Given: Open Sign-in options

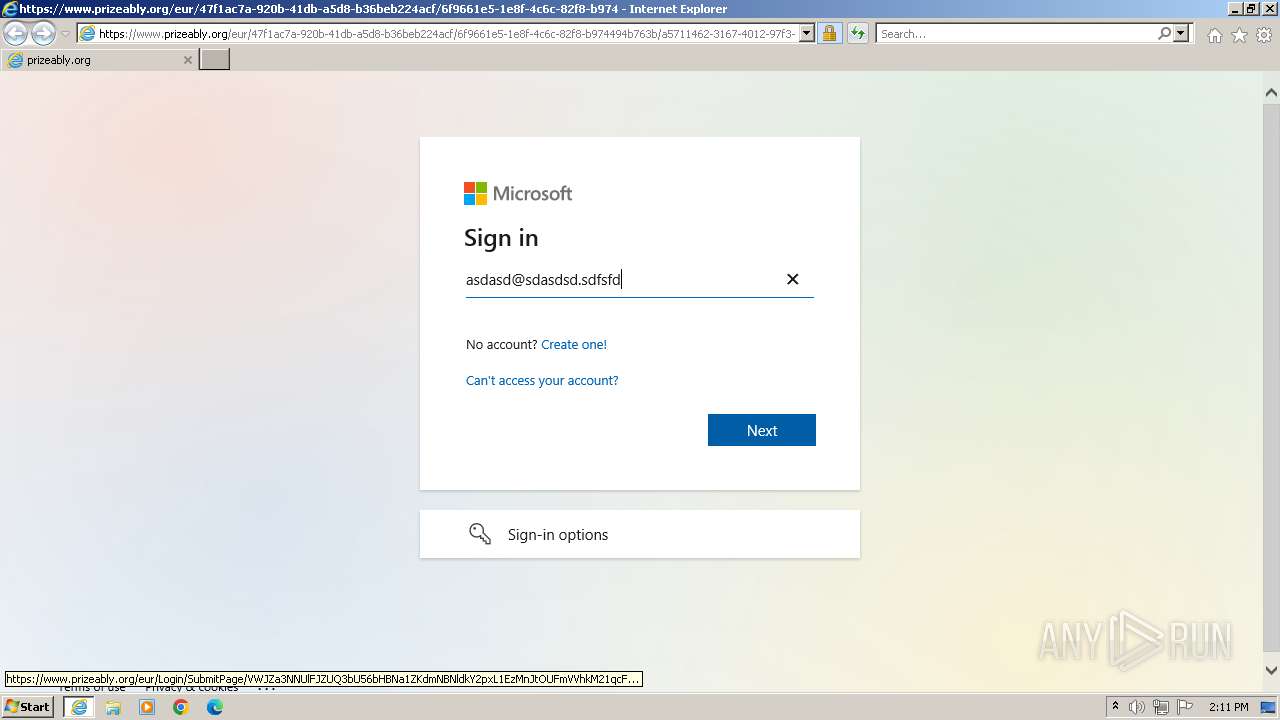Looking at the screenshot, I should point(640,534).
